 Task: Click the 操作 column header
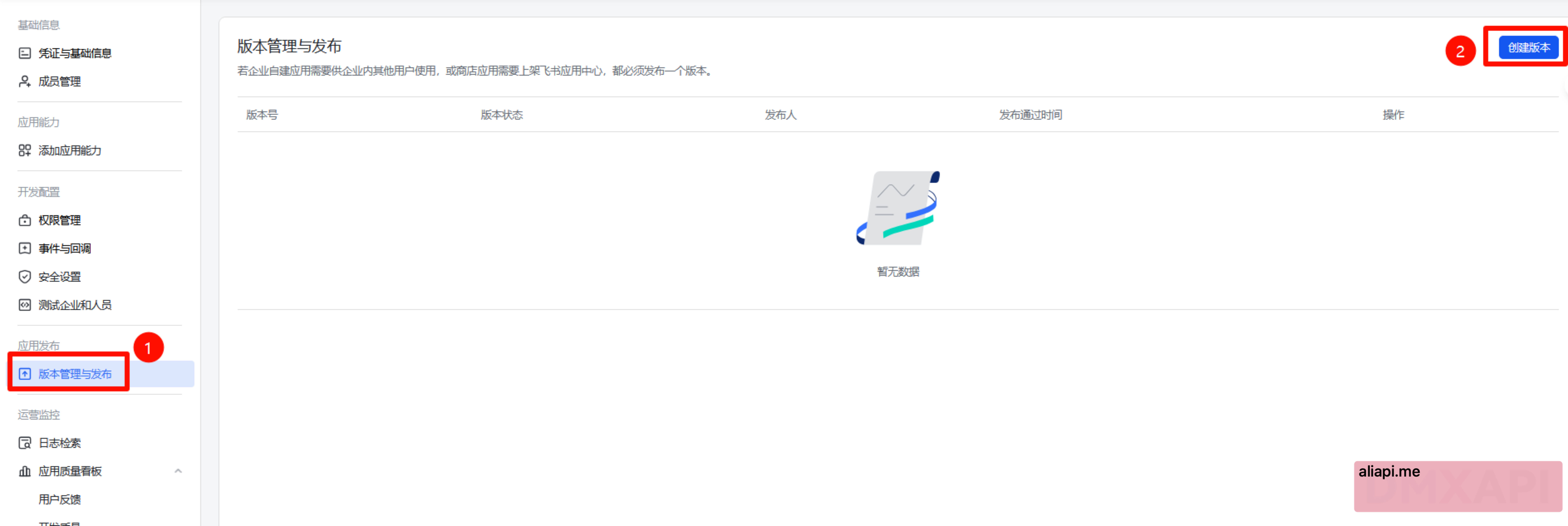[1393, 115]
